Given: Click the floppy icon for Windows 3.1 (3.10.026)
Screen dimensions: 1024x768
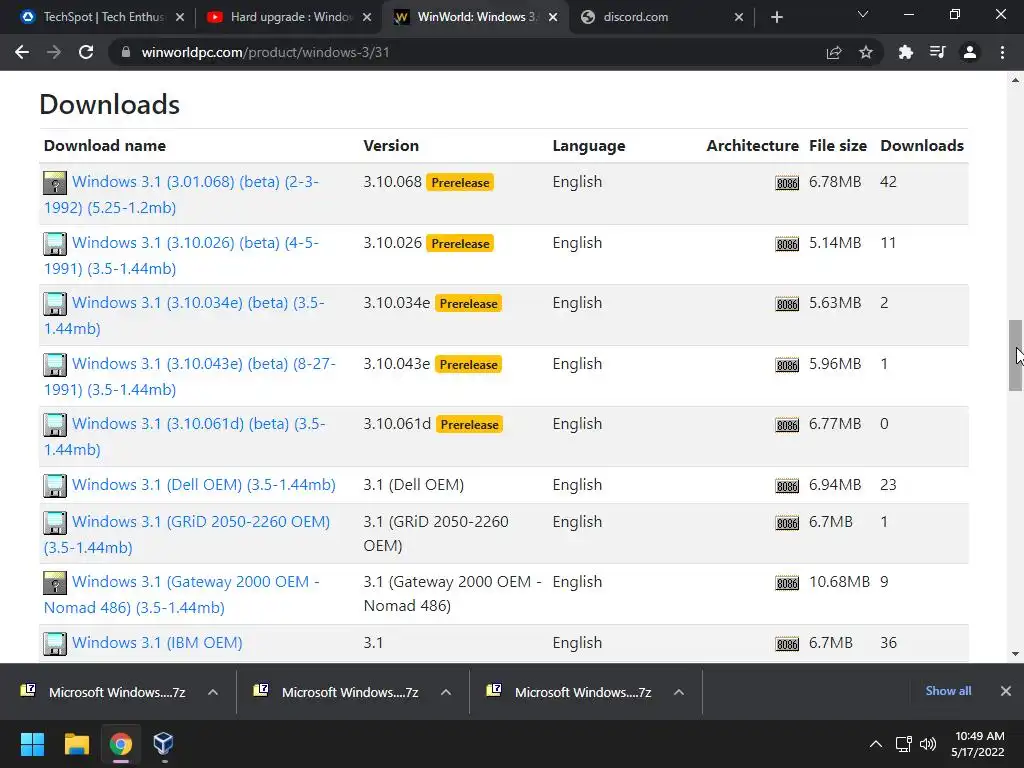Looking at the screenshot, I should 55,244.
